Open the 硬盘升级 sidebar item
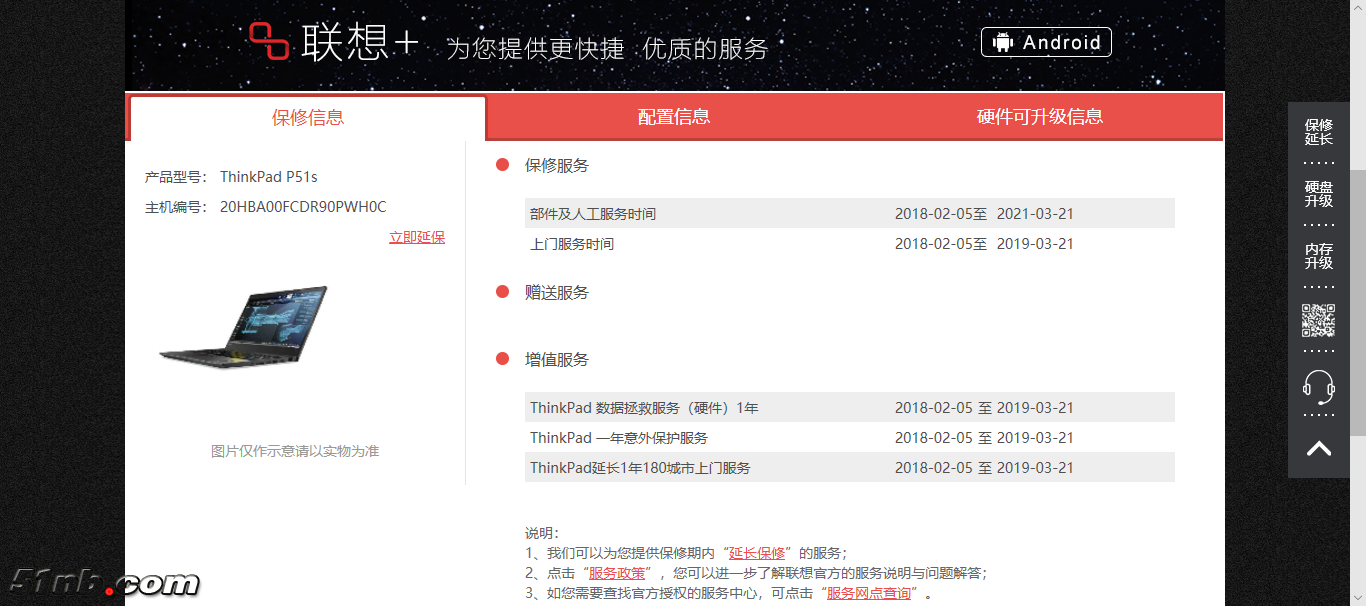Viewport: 1366px width, 606px height. (x=1318, y=194)
